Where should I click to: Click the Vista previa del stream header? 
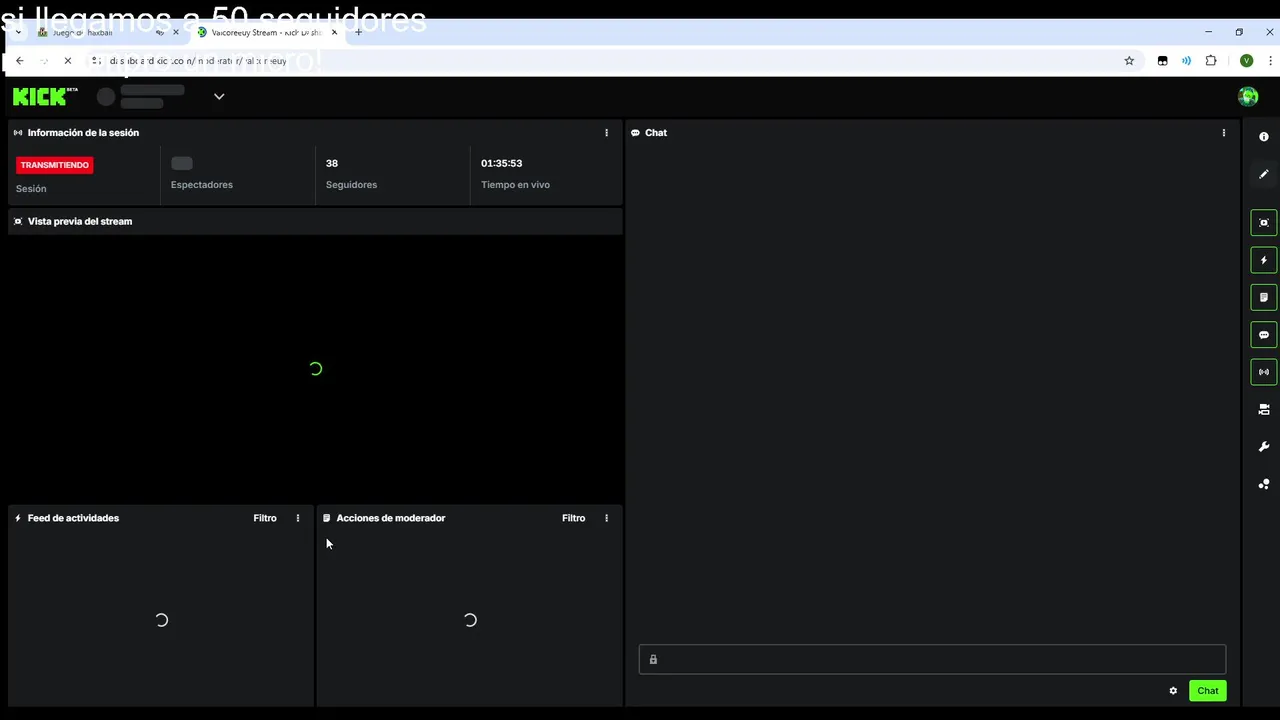click(x=80, y=221)
